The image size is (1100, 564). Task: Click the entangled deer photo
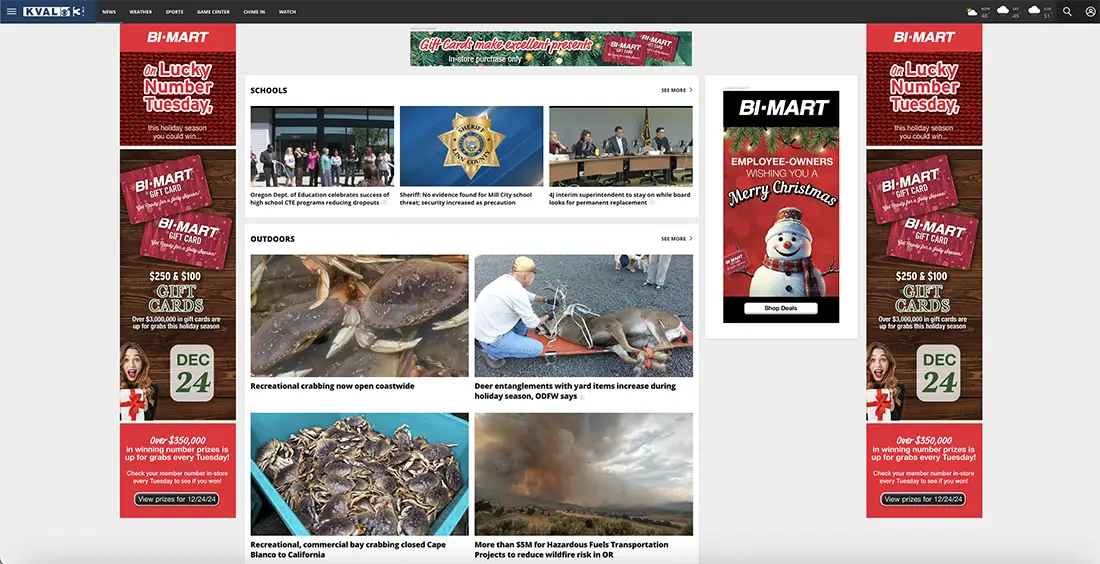tap(584, 316)
